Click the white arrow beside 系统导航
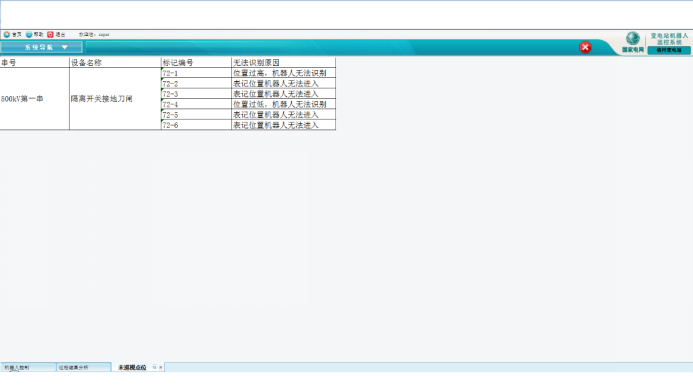Screen dimensions: 693x390 [x=65, y=47]
